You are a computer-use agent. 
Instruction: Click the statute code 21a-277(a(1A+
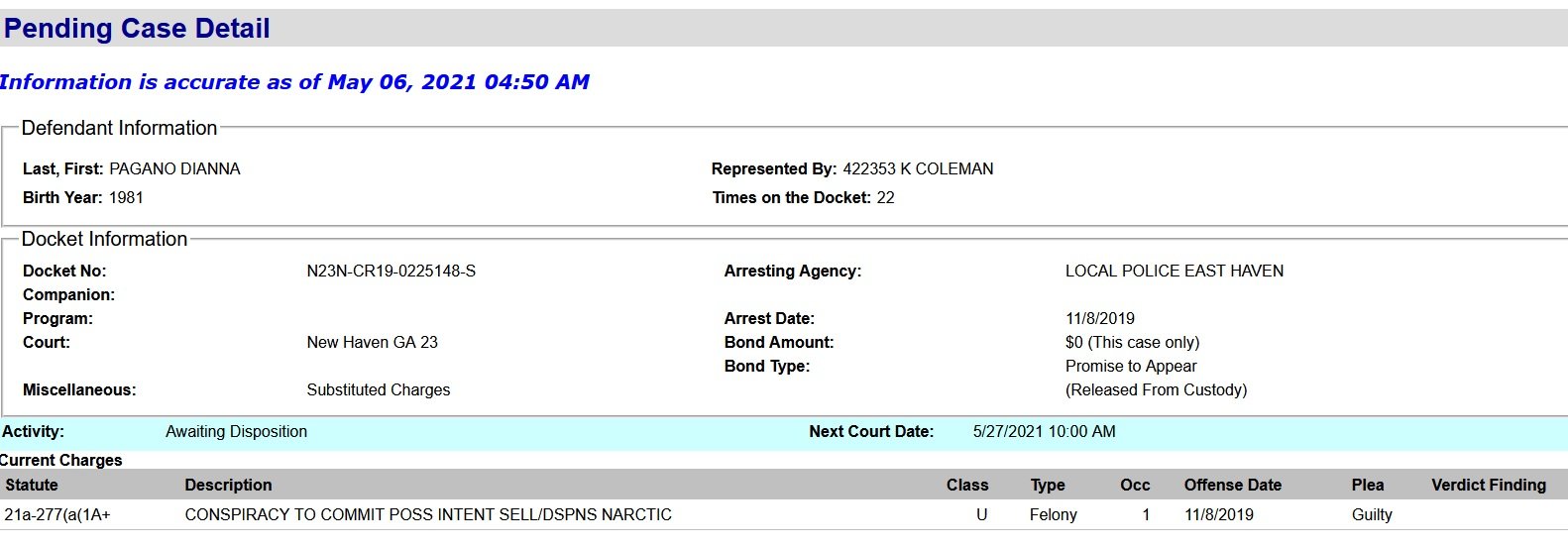click(x=57, y=514)
